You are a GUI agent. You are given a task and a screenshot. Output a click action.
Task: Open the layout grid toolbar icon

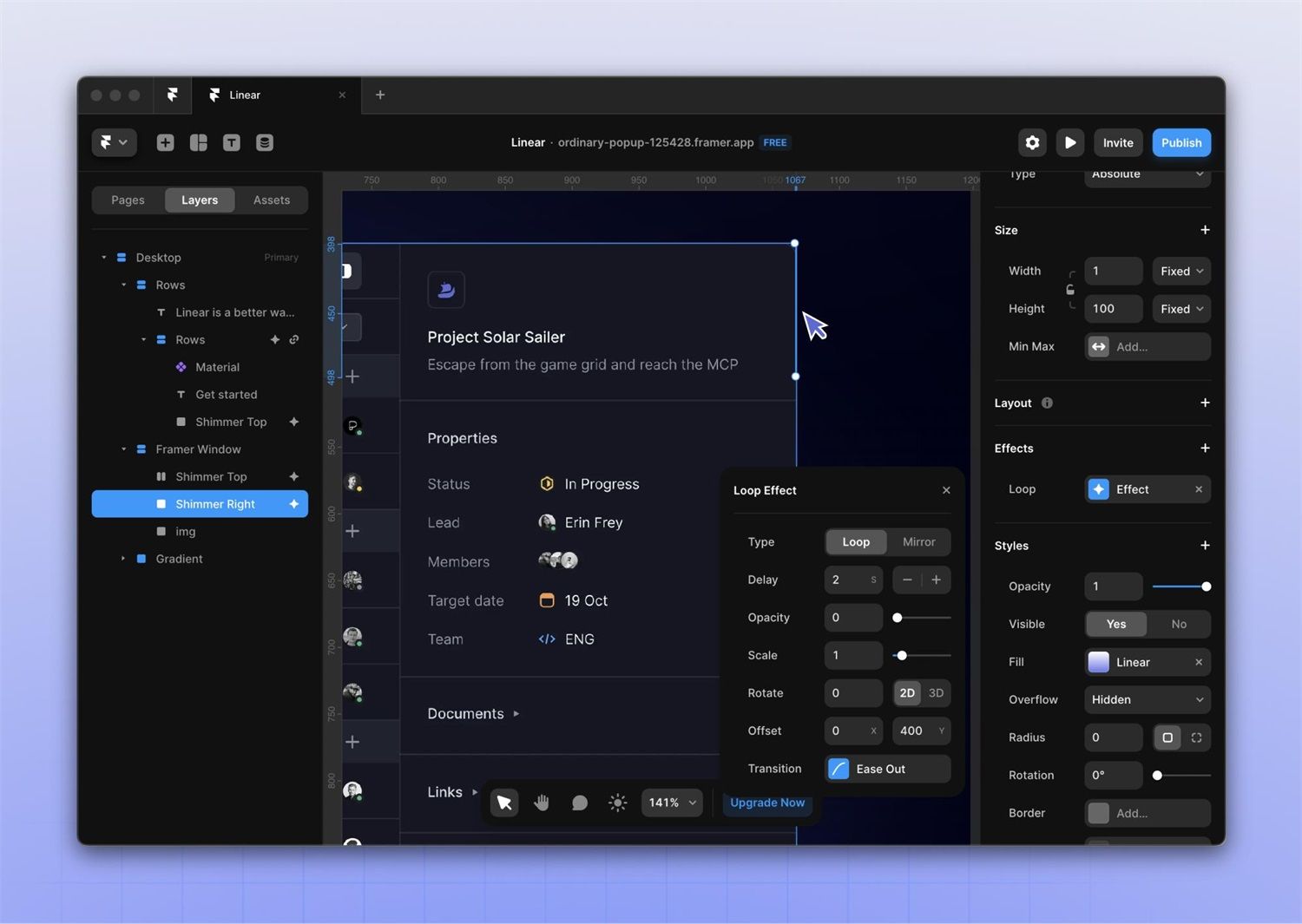[x=199, y=142]
